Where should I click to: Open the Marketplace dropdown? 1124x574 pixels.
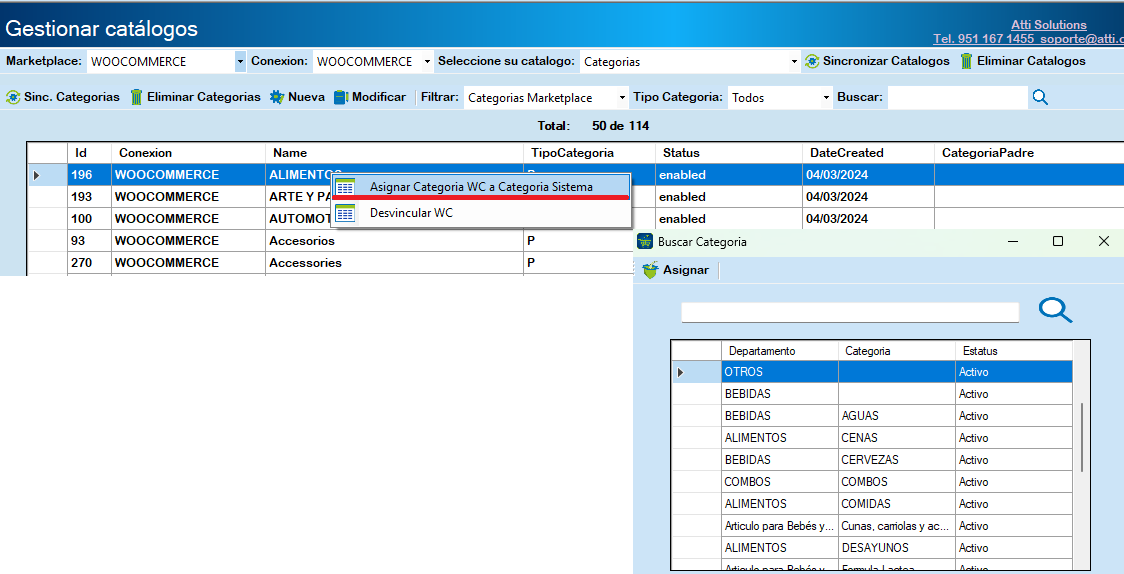pyautogui.click(x=240, y=62)
